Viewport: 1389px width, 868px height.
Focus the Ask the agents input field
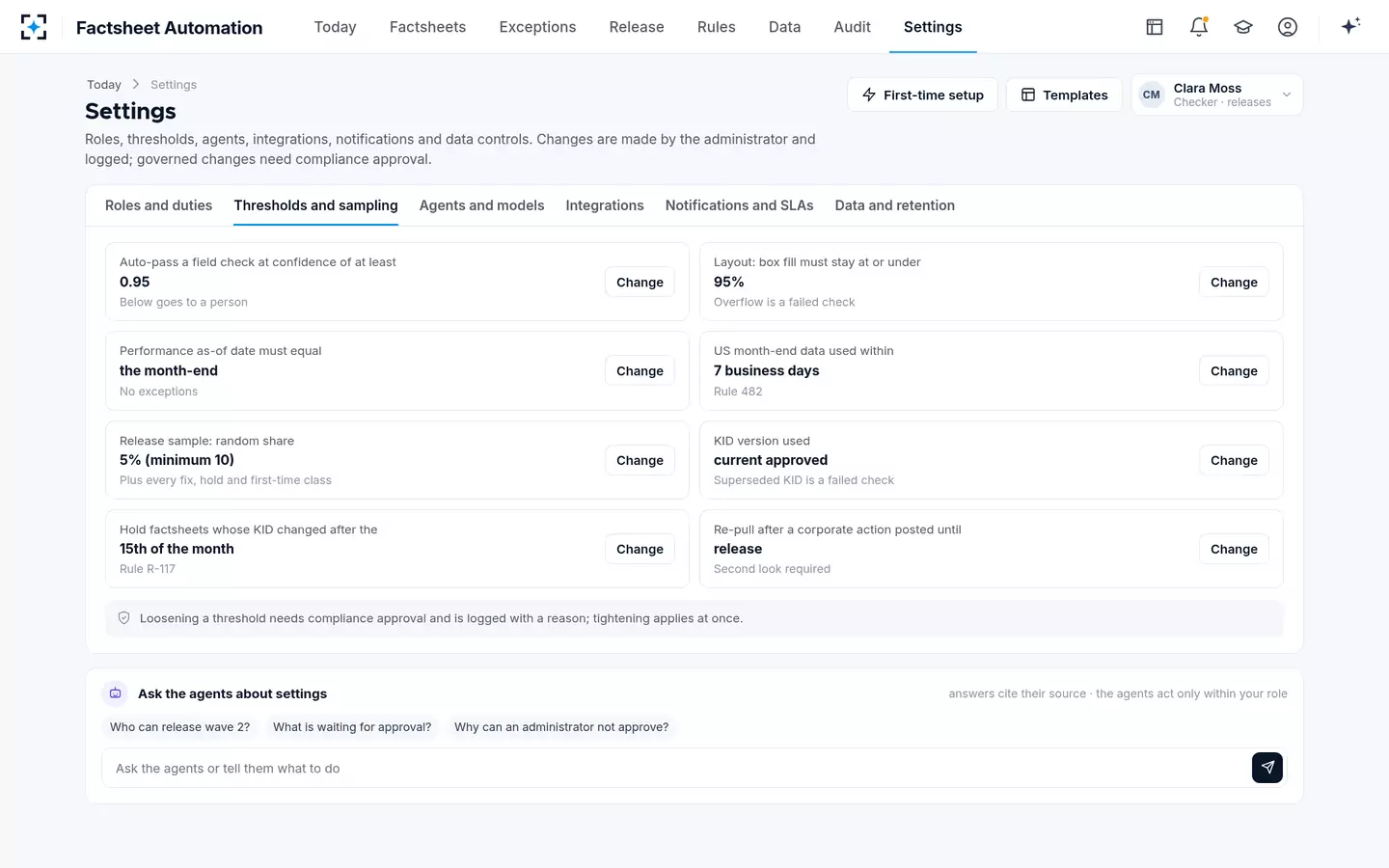click(x=675, y=768)
